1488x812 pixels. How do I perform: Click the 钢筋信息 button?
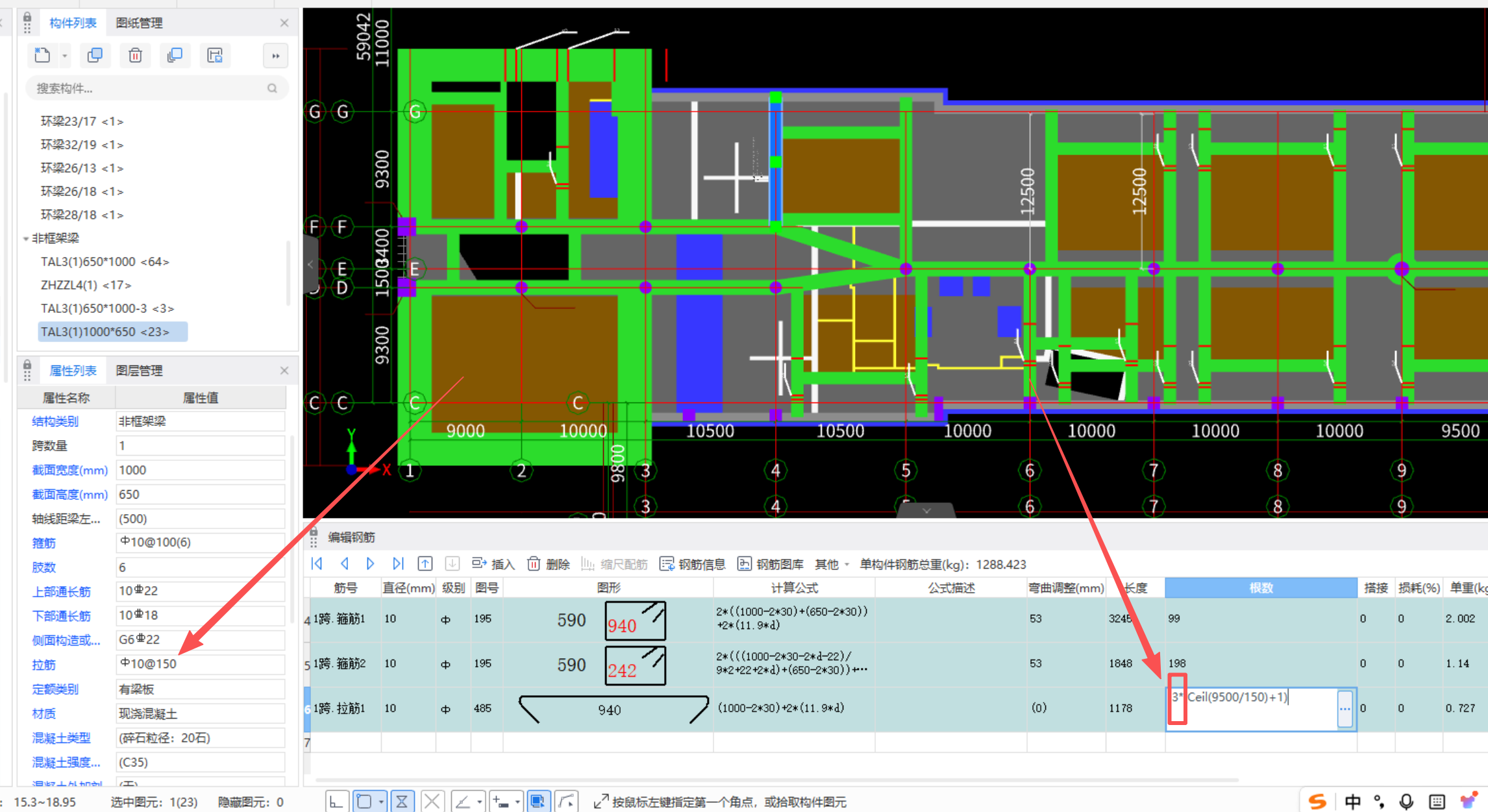(692, 564)
